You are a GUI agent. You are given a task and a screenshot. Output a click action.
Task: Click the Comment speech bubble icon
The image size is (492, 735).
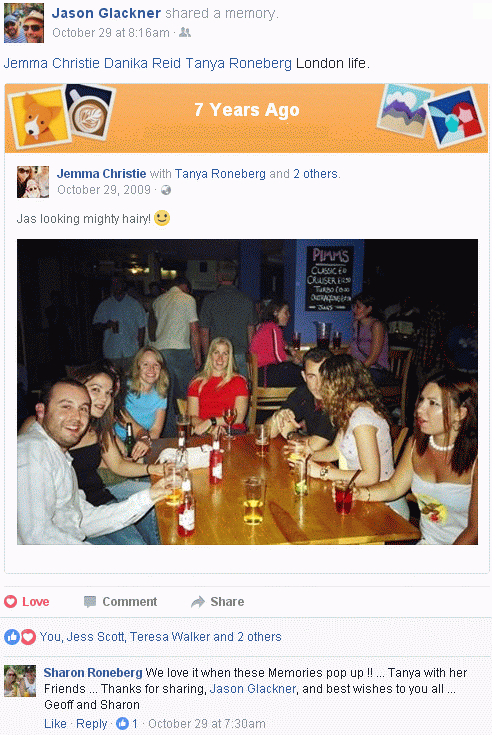pyautogui.click(x=89, y=601)
